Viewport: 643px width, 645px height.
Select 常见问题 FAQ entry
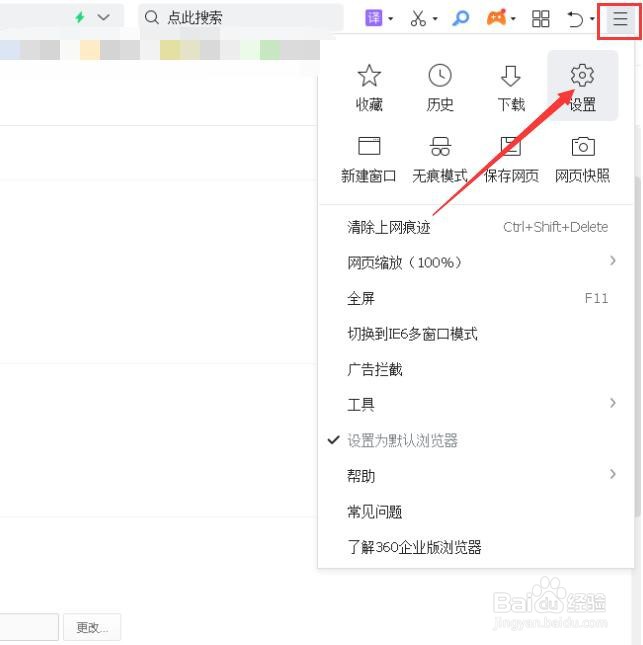pos(476,512)
